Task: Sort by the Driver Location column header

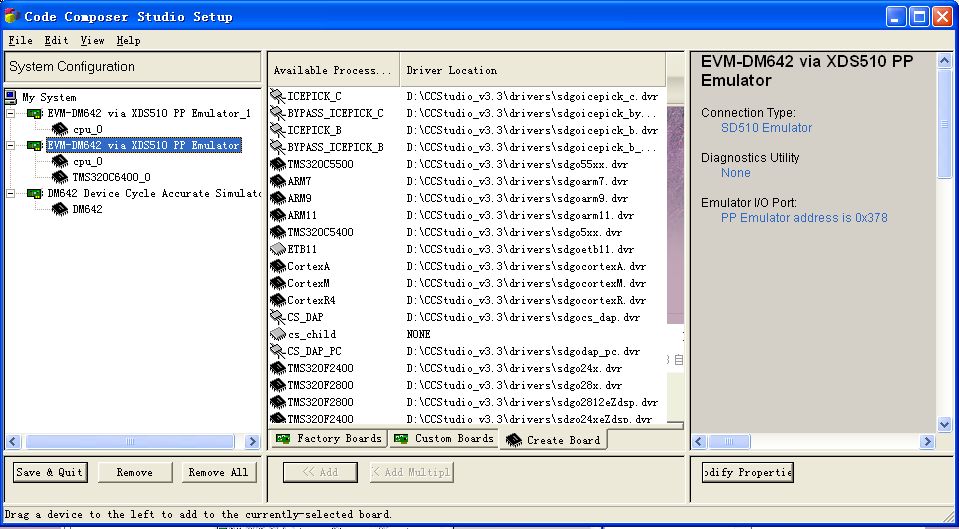Action: (x=533, y=70)
